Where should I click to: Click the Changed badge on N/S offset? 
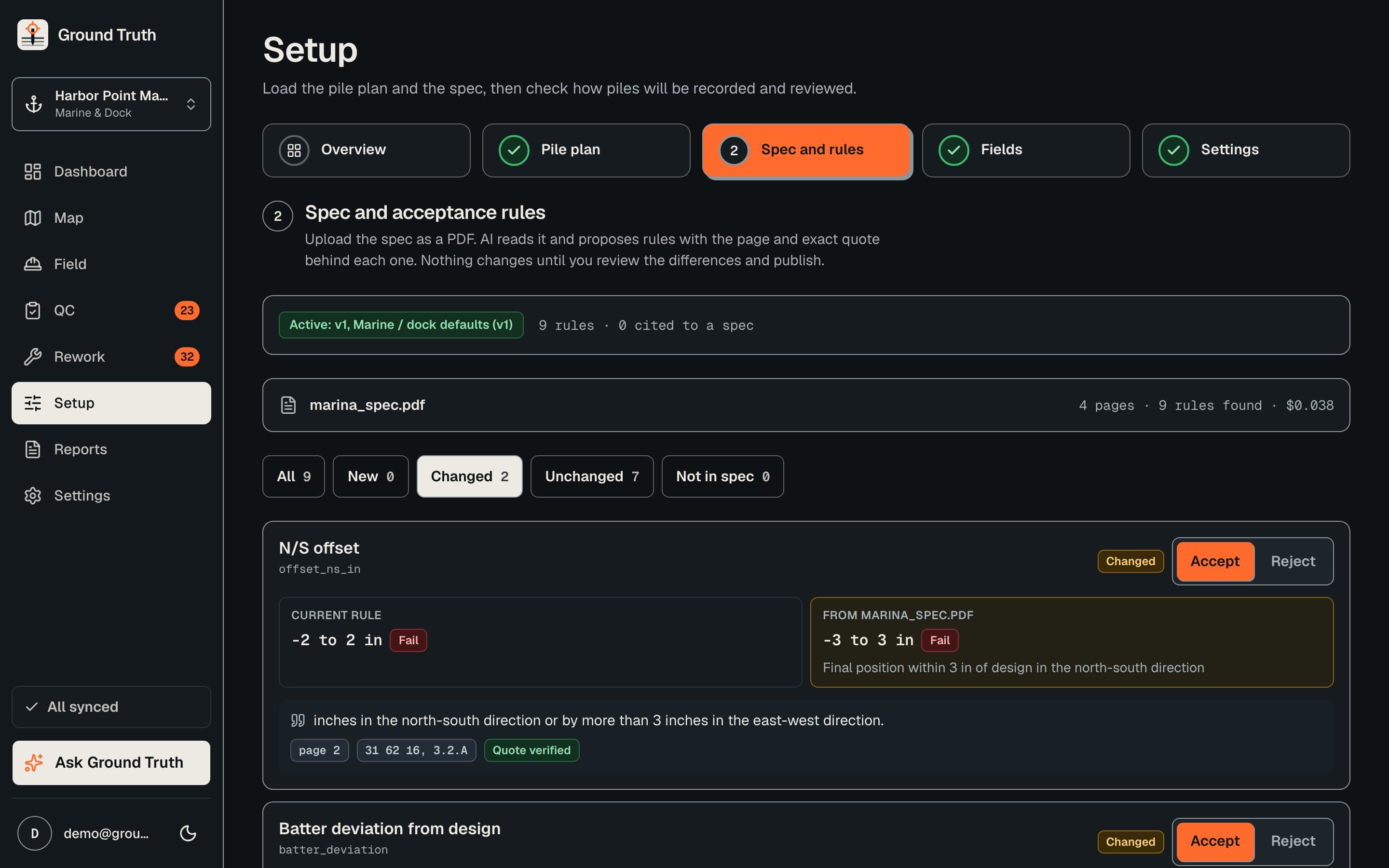click(x=1130, y=561)
